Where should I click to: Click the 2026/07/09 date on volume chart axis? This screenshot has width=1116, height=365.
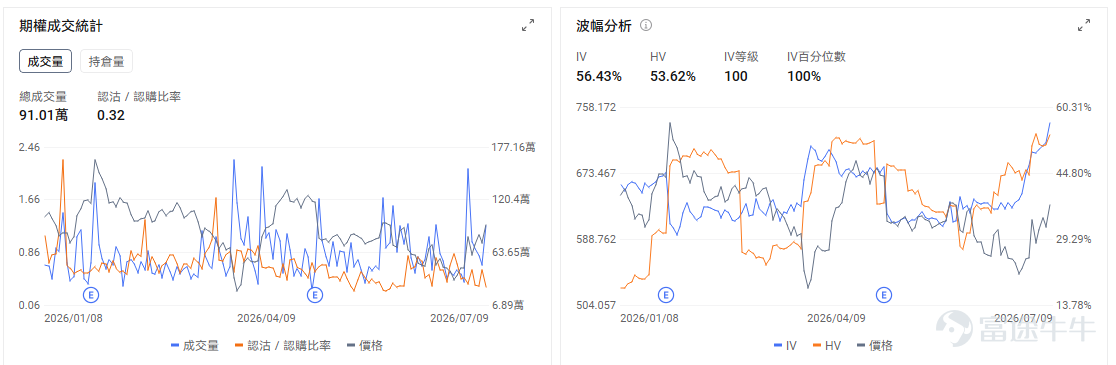pyautogui.click(x=458, y=318)
